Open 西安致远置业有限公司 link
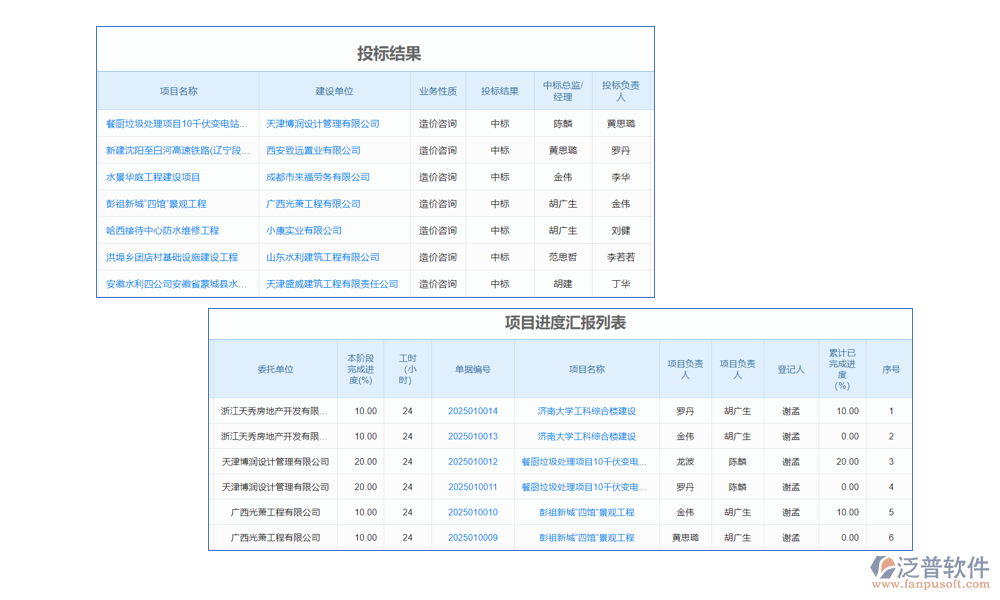This screenshot has height=600, width=1000. pos(315,150)
